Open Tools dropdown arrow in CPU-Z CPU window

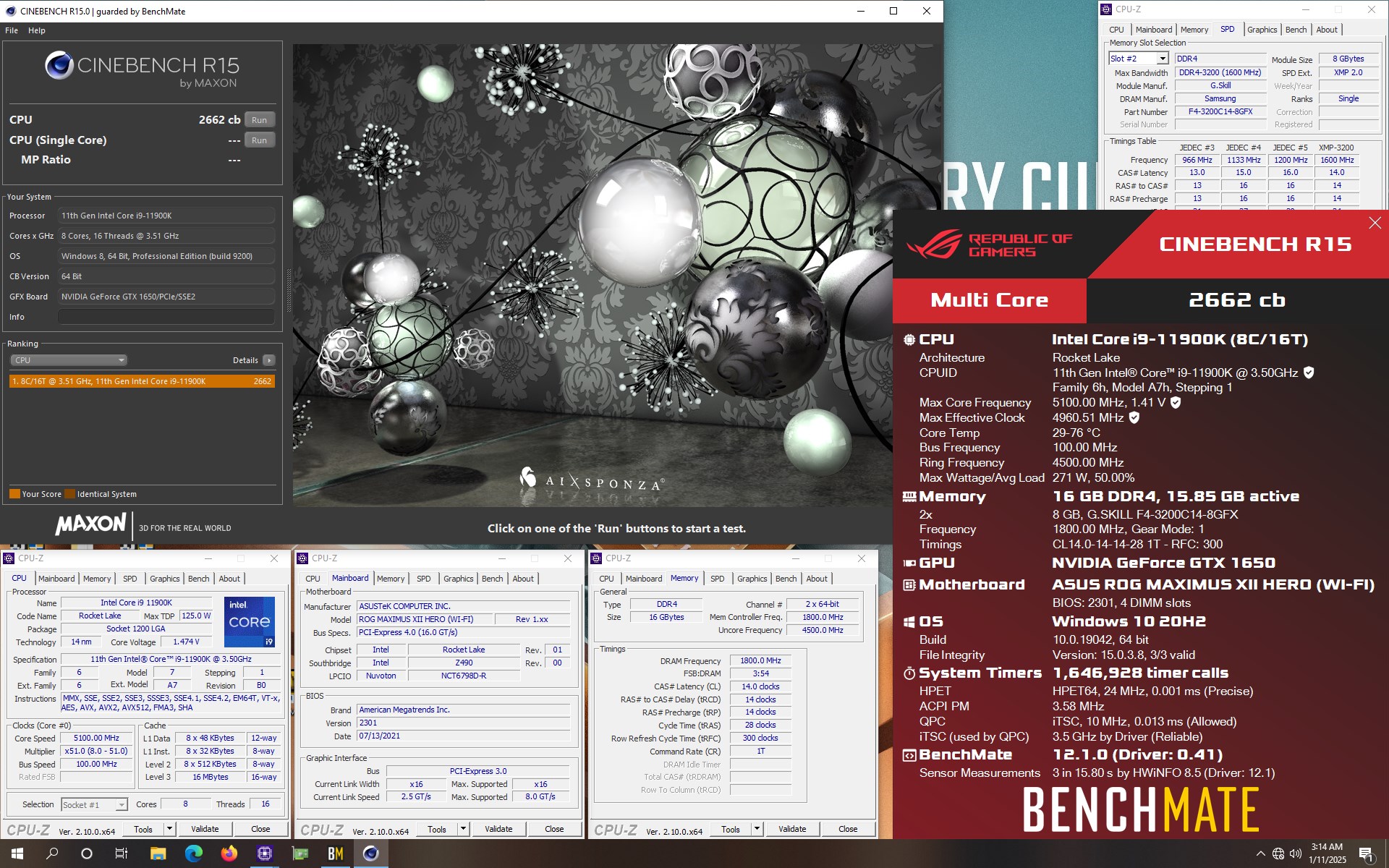coord(170,829)
